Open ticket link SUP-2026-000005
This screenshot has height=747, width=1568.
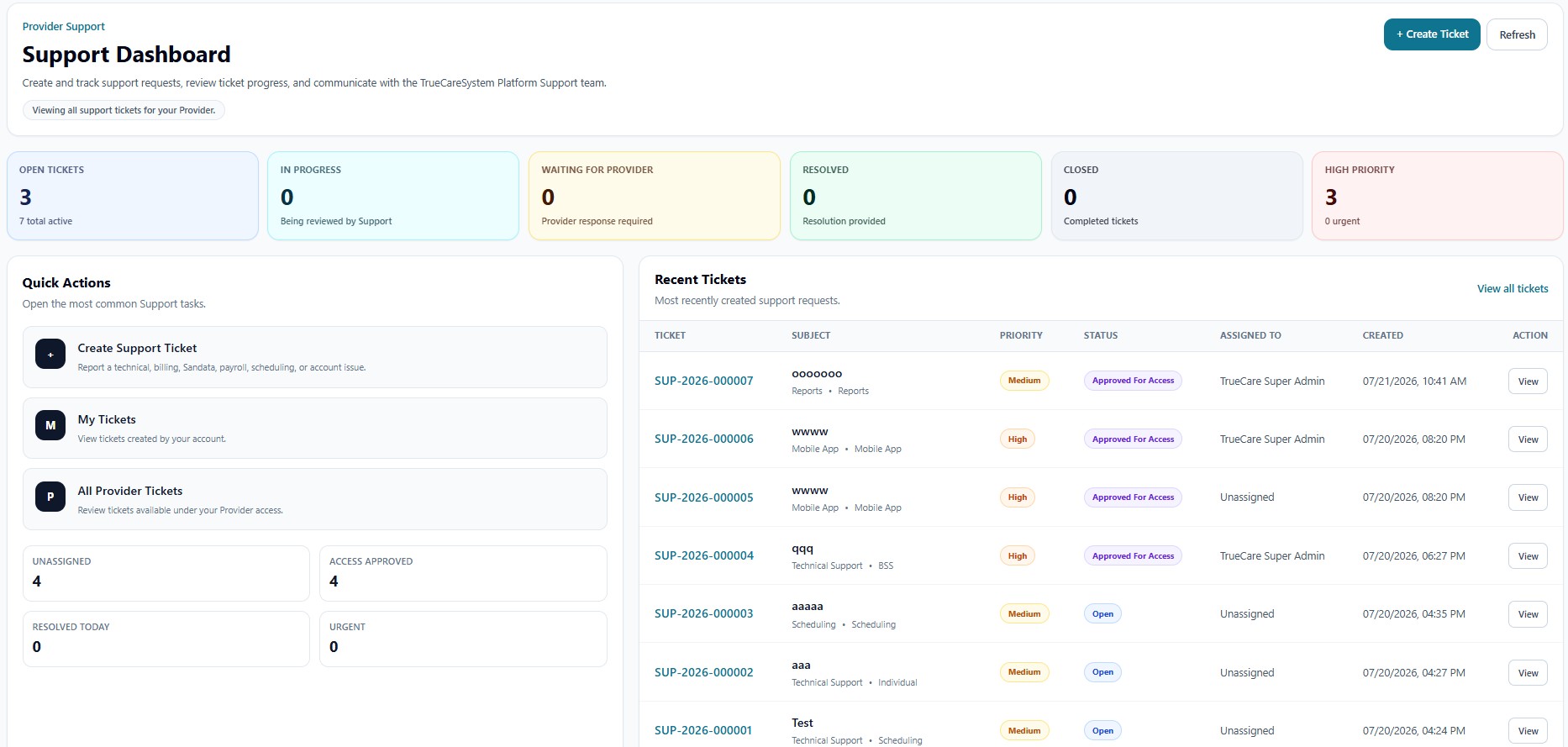[x=703, y=497]
